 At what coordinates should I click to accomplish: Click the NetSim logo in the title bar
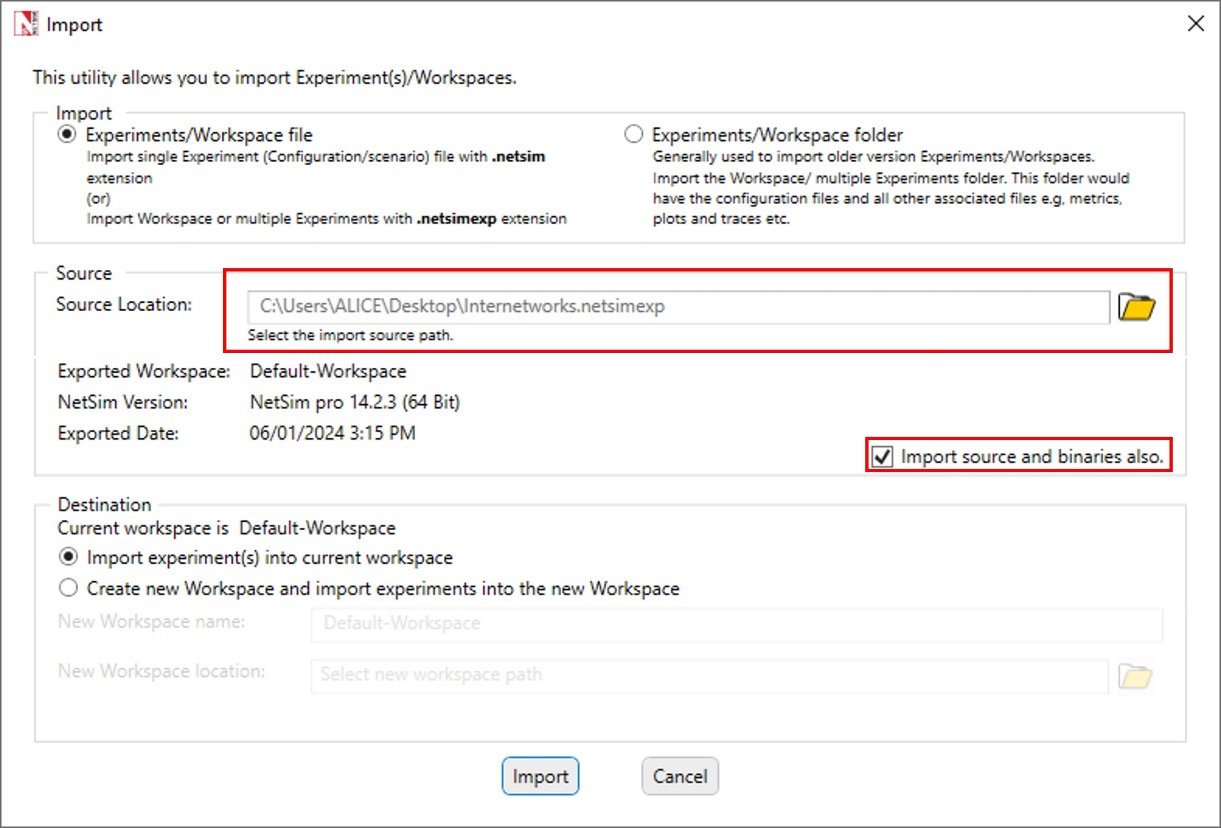[x=25, y=24]
